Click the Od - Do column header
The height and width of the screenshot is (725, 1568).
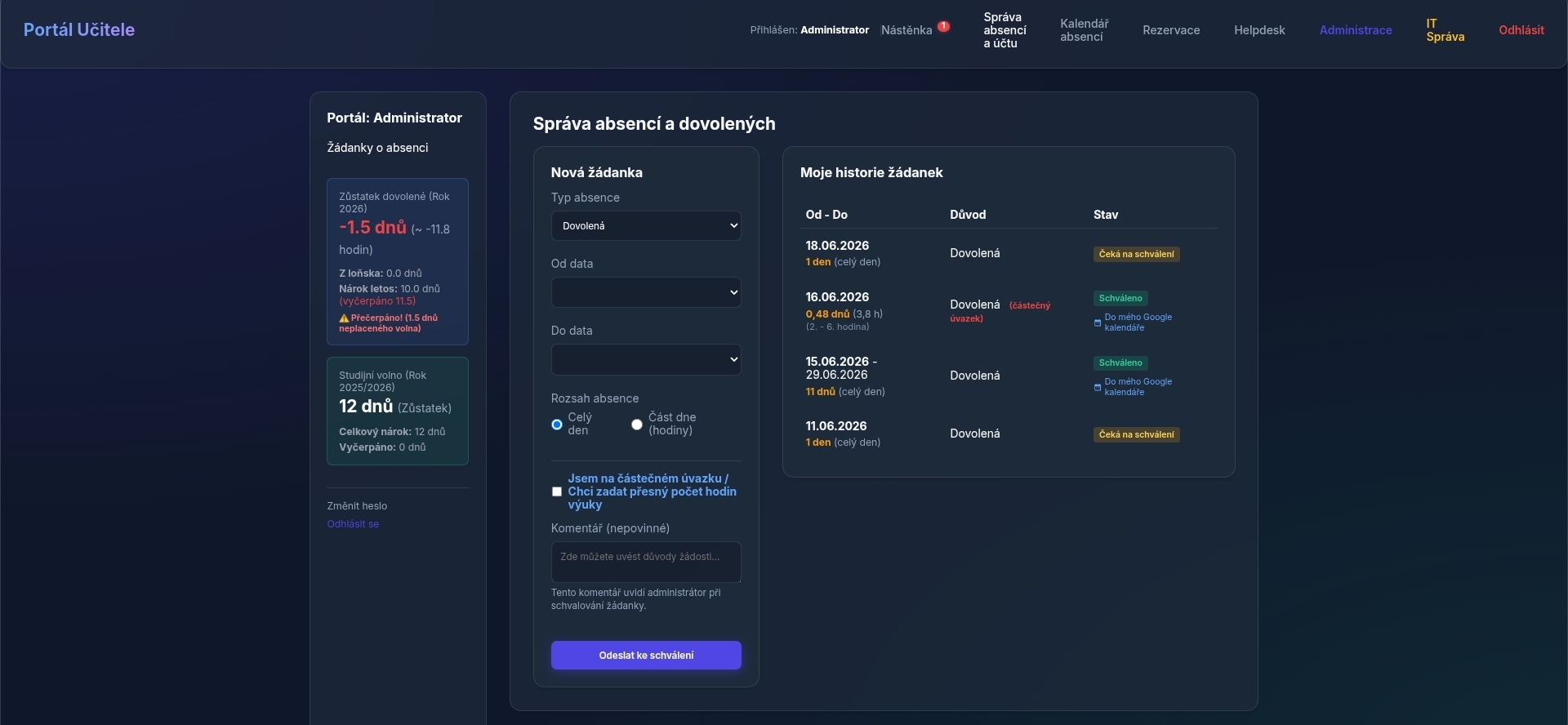point(826,215)
